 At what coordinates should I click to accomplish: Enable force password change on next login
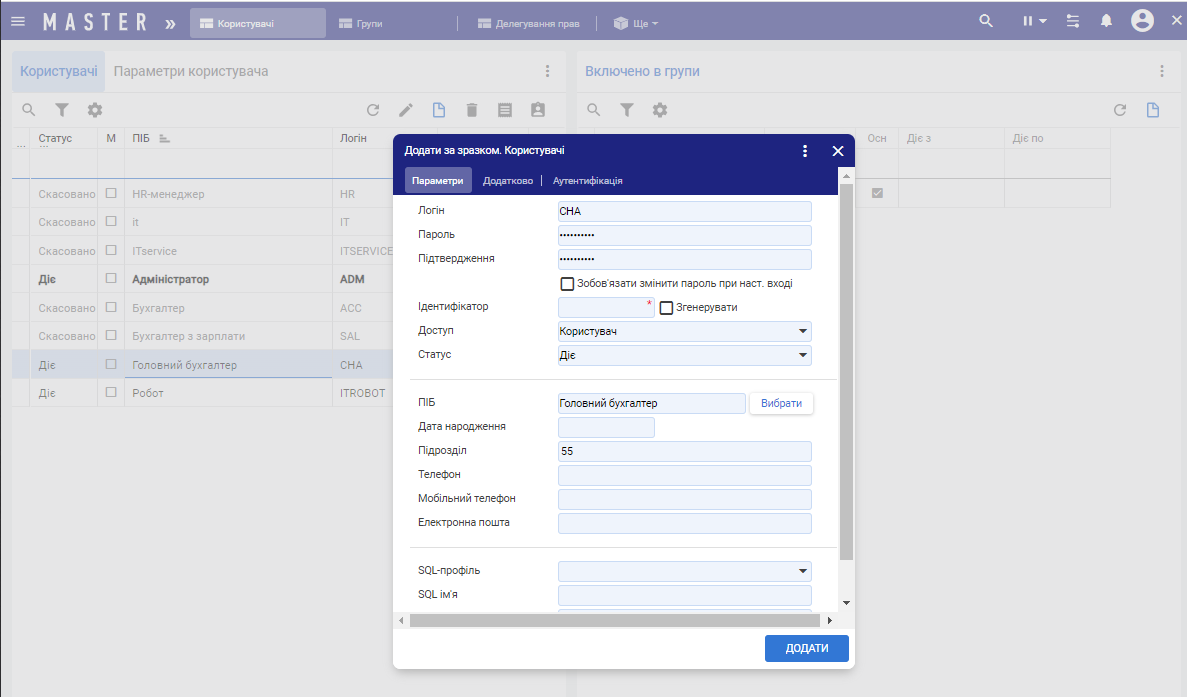pyautogui.click(x=568, y=284)
